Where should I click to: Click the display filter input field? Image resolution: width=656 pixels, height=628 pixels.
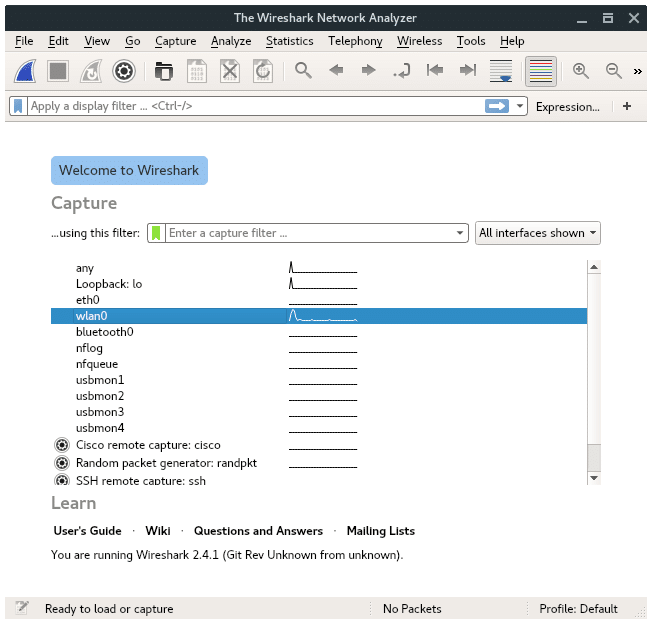(x=255, y=106)
